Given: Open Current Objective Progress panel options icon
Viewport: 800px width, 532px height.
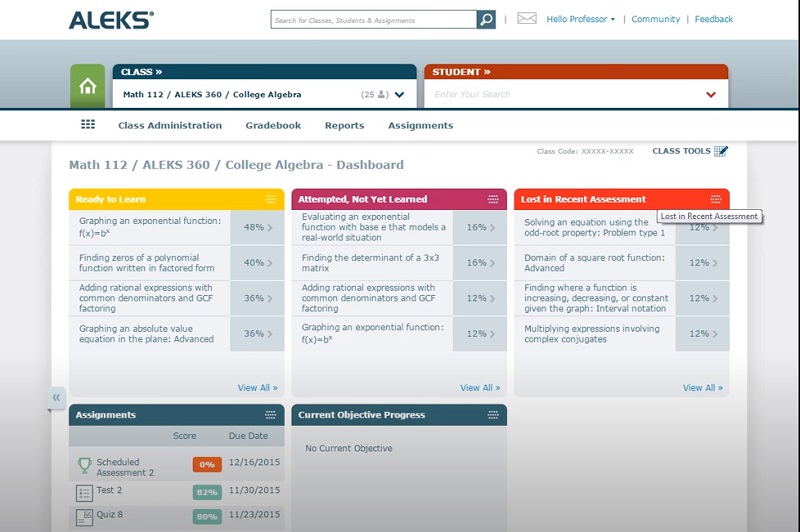Looking at the screenshot, I should 493,415.
